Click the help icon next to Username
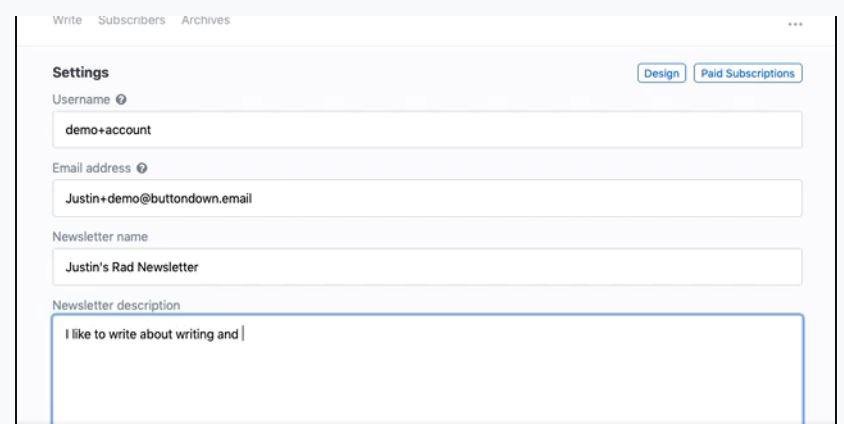844x424 pixels. coord(121,100)
